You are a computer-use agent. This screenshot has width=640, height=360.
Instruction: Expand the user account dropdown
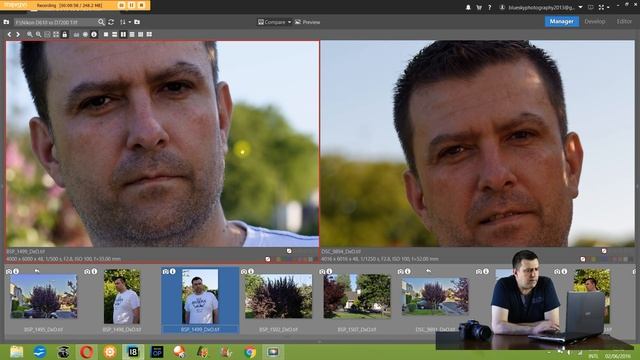[x=580, y=7]
